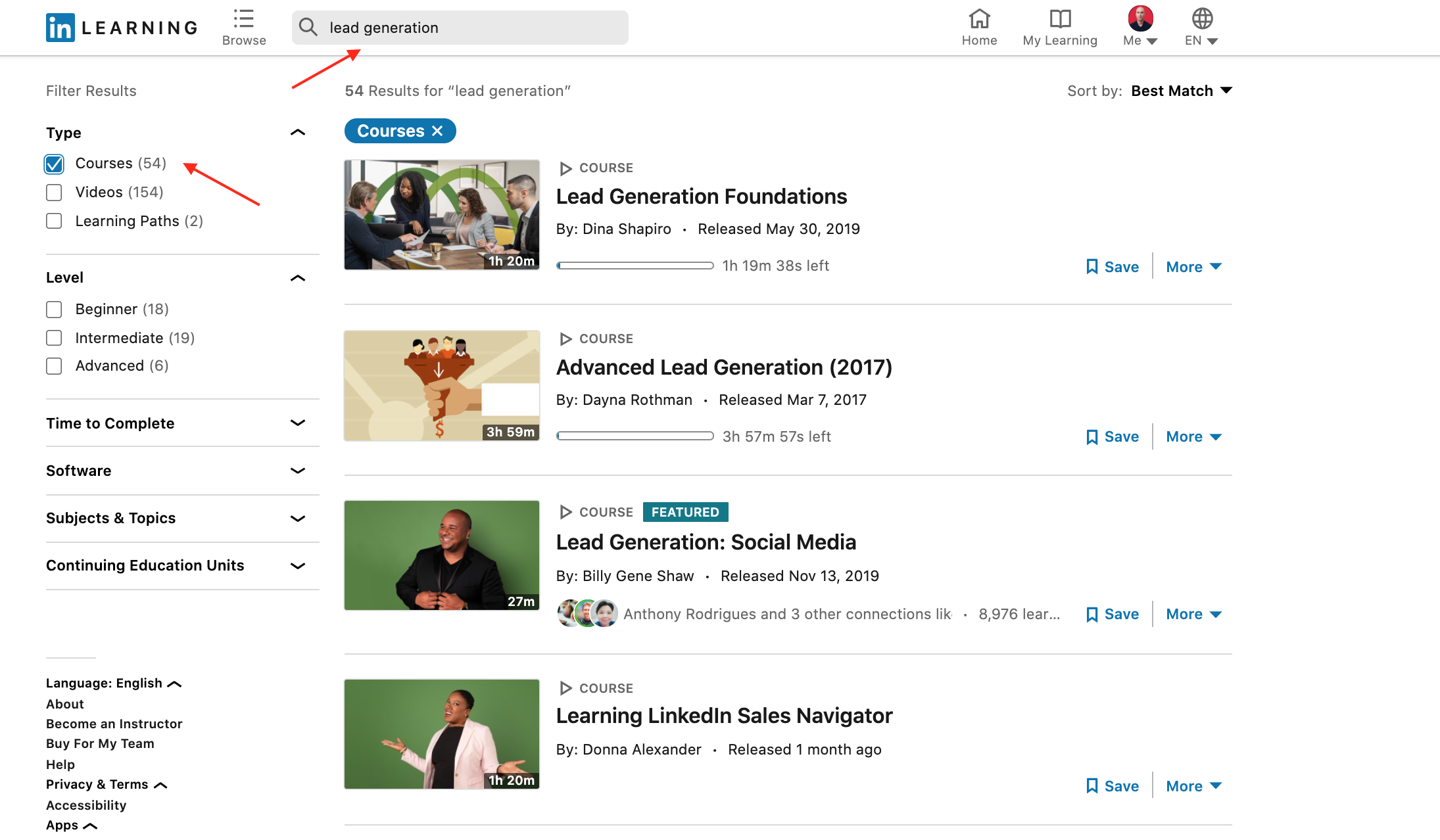This screenshot has width=1440, height=840.
Task: Check the Intermediate (19) level checkbox
Action: point(54,338)
